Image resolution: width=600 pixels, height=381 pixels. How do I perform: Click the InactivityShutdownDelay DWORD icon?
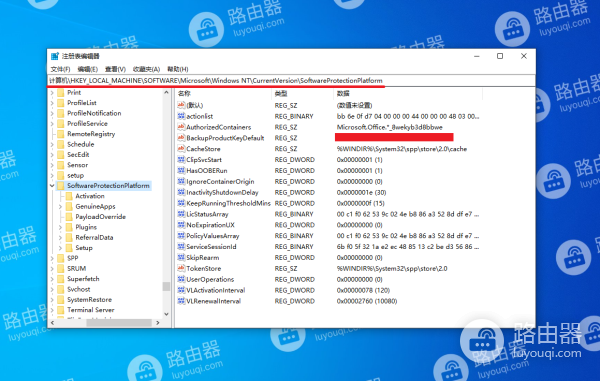(181, 192)
